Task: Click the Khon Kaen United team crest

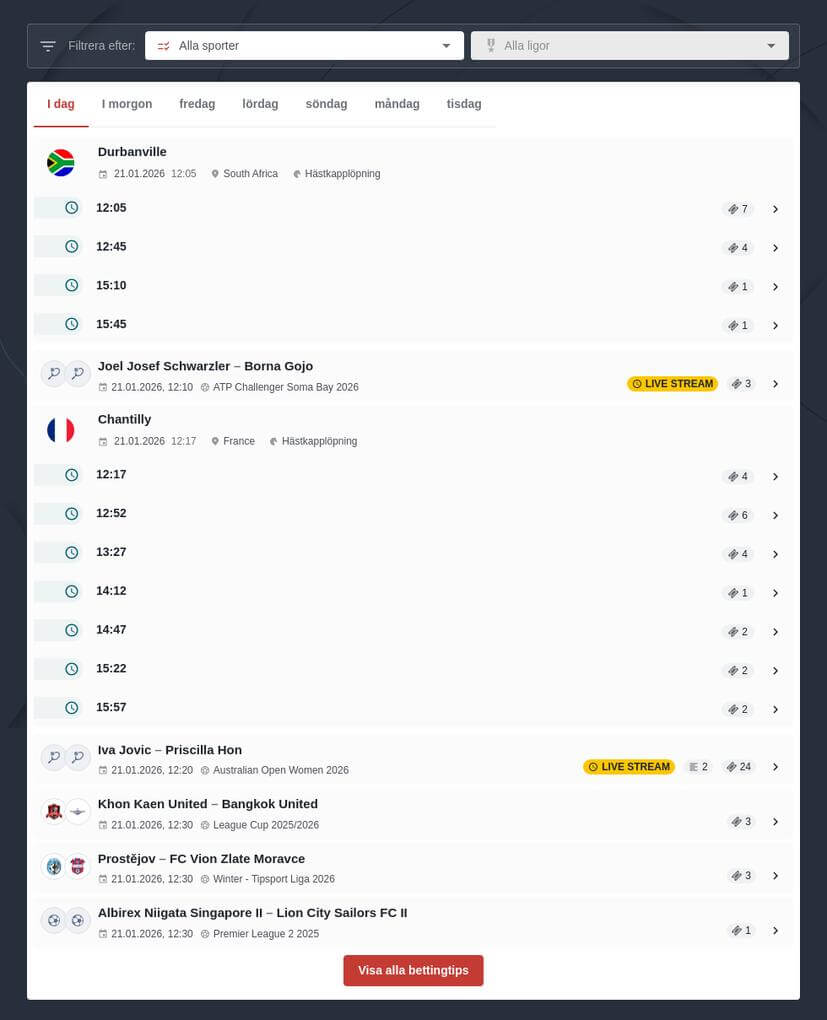Action: click(x=53, y=812)
